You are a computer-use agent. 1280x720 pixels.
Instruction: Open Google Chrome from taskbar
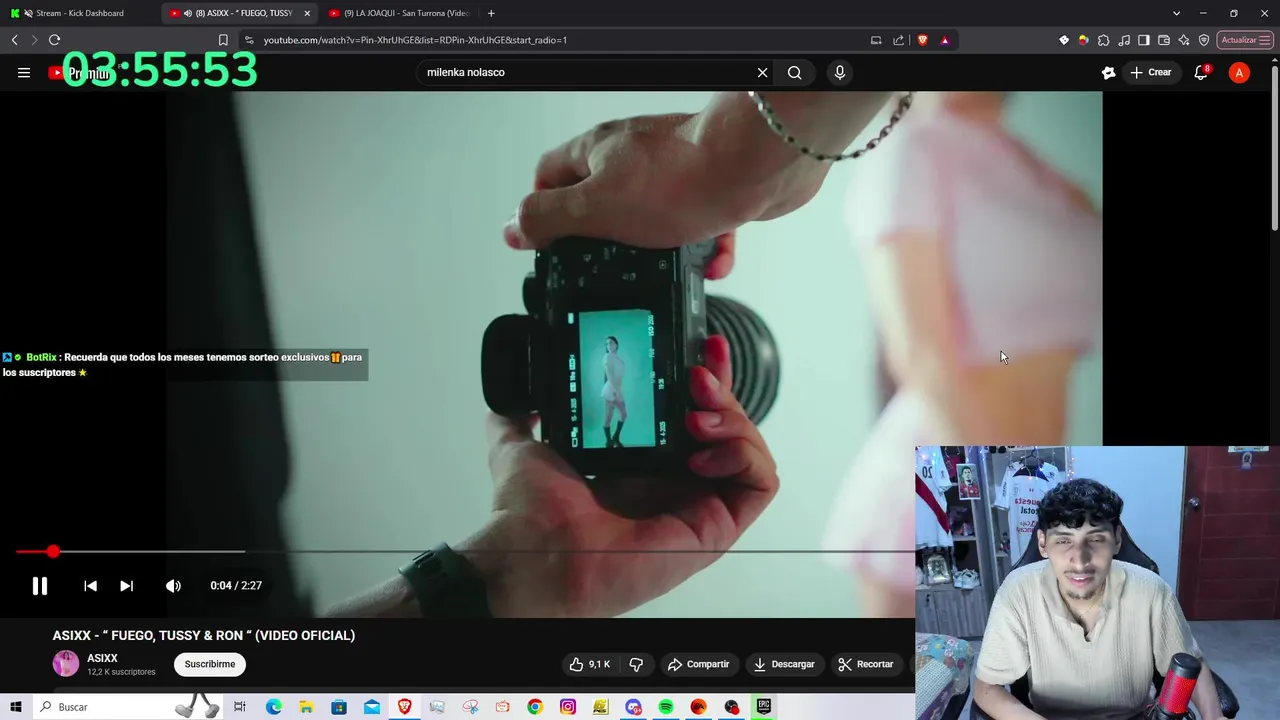coord(535,707)
